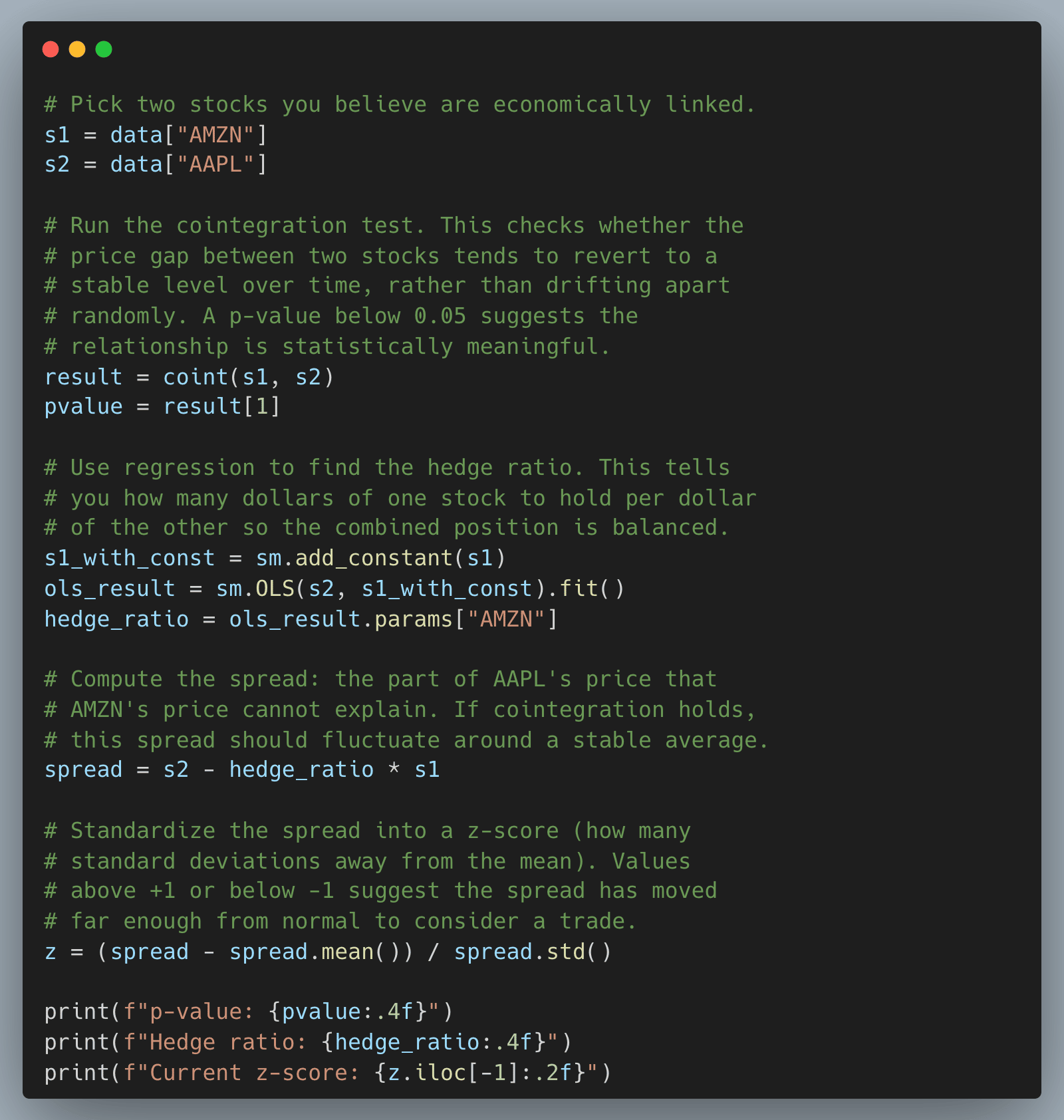1064x1120 pixels.
Task: Click result[1] on the pvalue line
Action: [x=222, y=406]
